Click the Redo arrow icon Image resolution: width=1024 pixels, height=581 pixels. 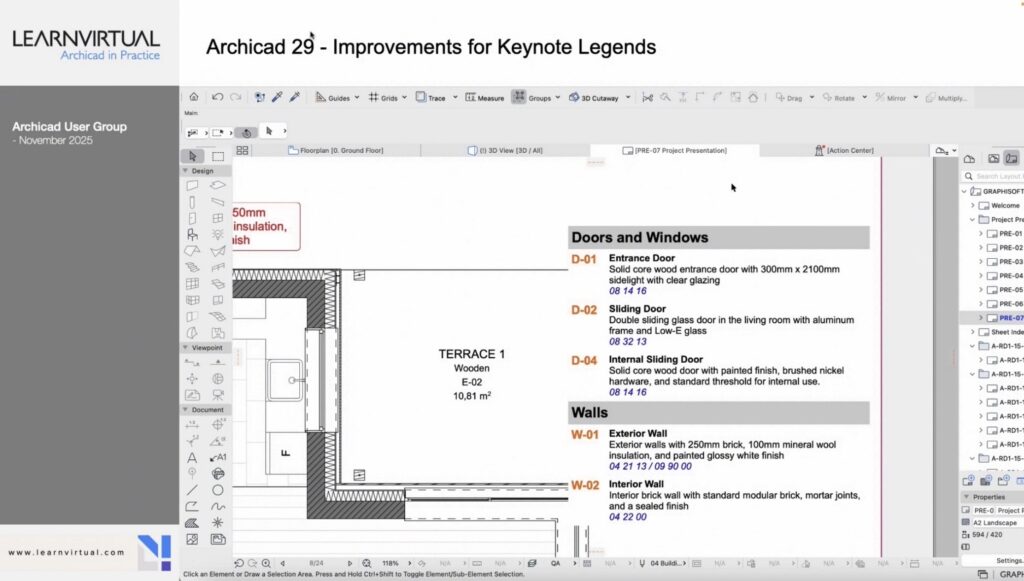[x=236, y=97]
